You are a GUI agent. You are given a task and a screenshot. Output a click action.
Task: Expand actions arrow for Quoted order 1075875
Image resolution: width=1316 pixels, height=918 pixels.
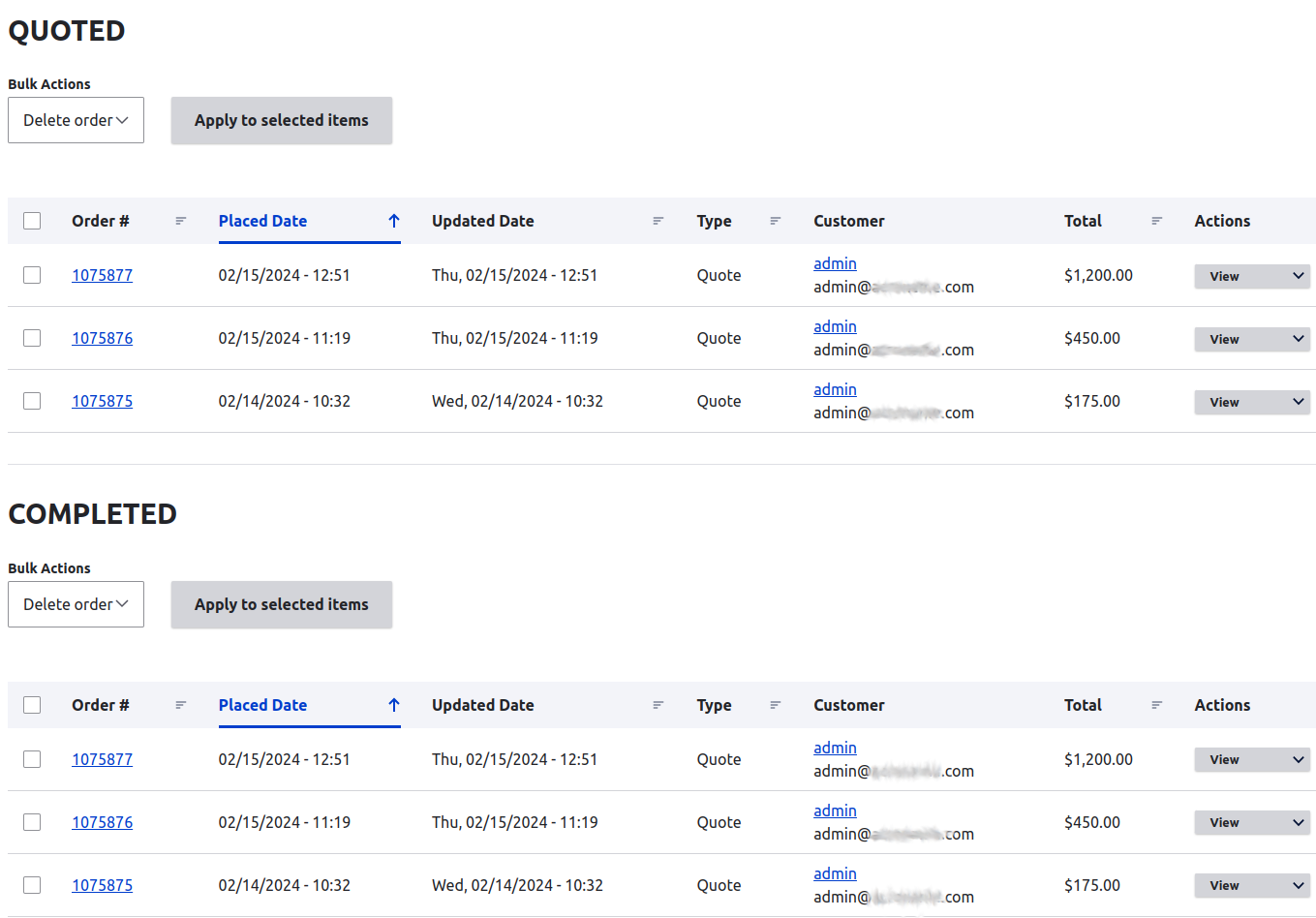(1299, 402)
